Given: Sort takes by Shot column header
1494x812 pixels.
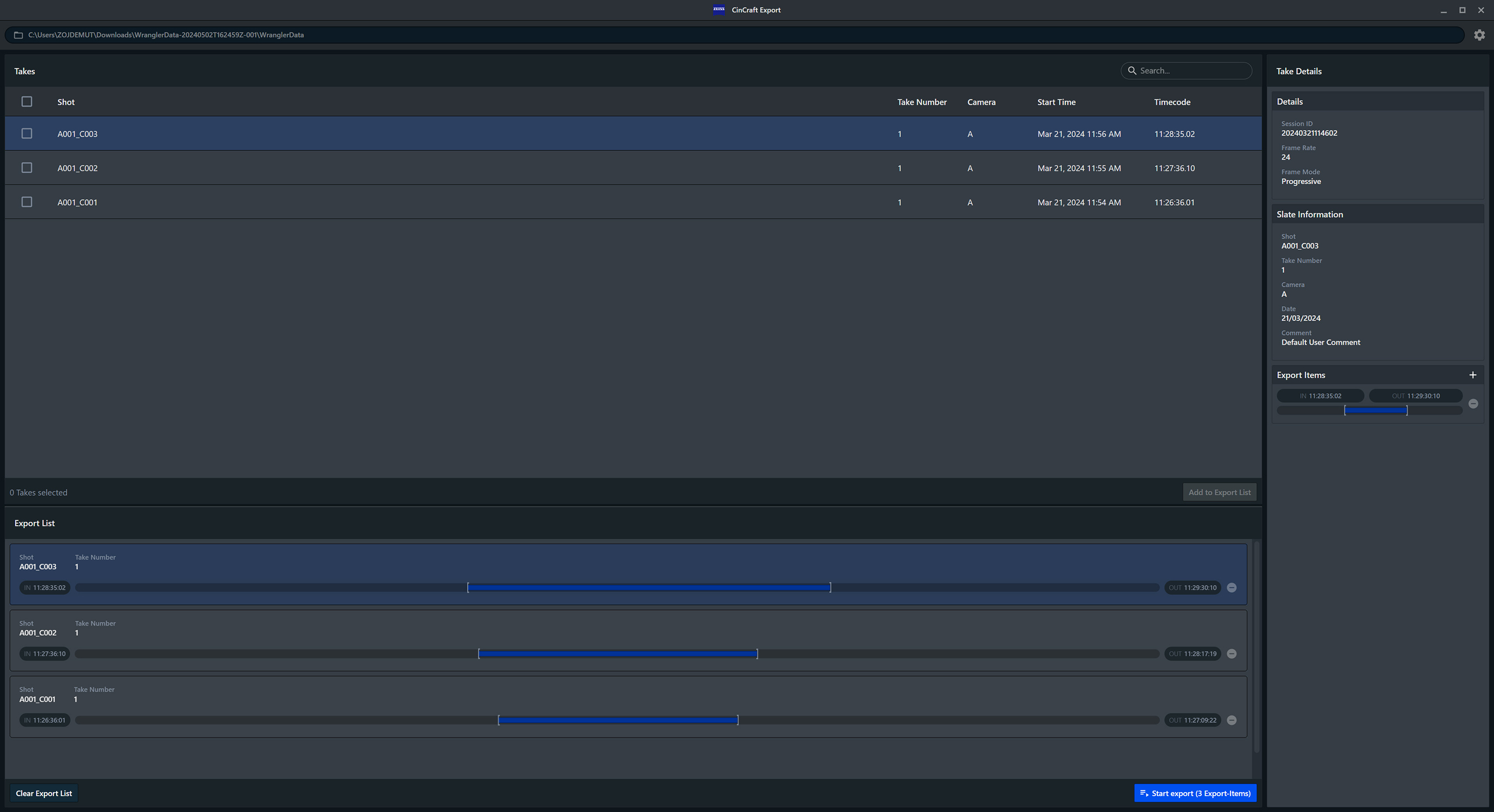Looking at the screenshot, I should pyautogui.click(x=66, y=102).
